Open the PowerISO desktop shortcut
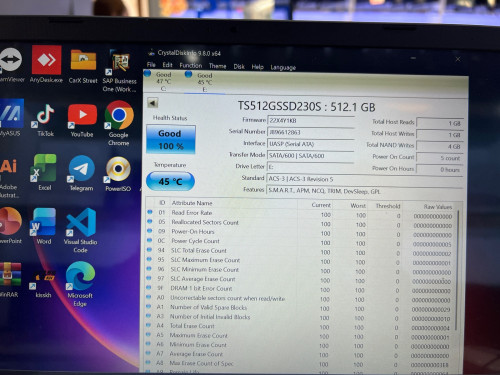 (x=118, y=174)
